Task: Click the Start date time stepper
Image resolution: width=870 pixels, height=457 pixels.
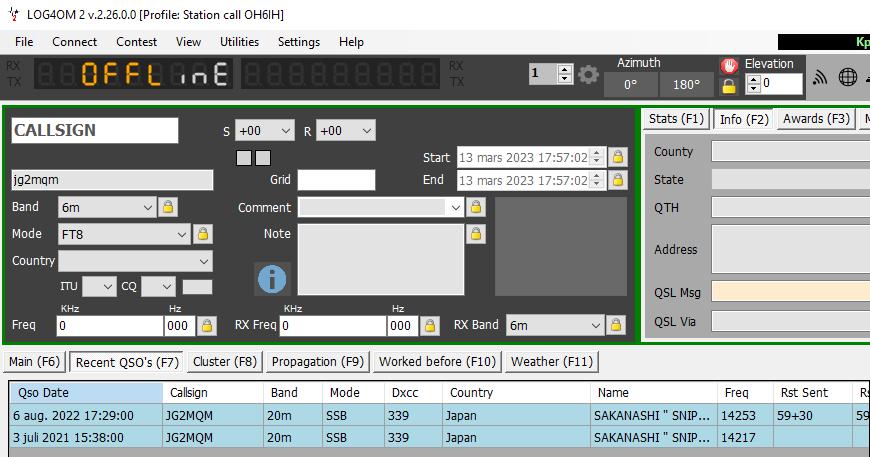Action: tap(596, 158)
